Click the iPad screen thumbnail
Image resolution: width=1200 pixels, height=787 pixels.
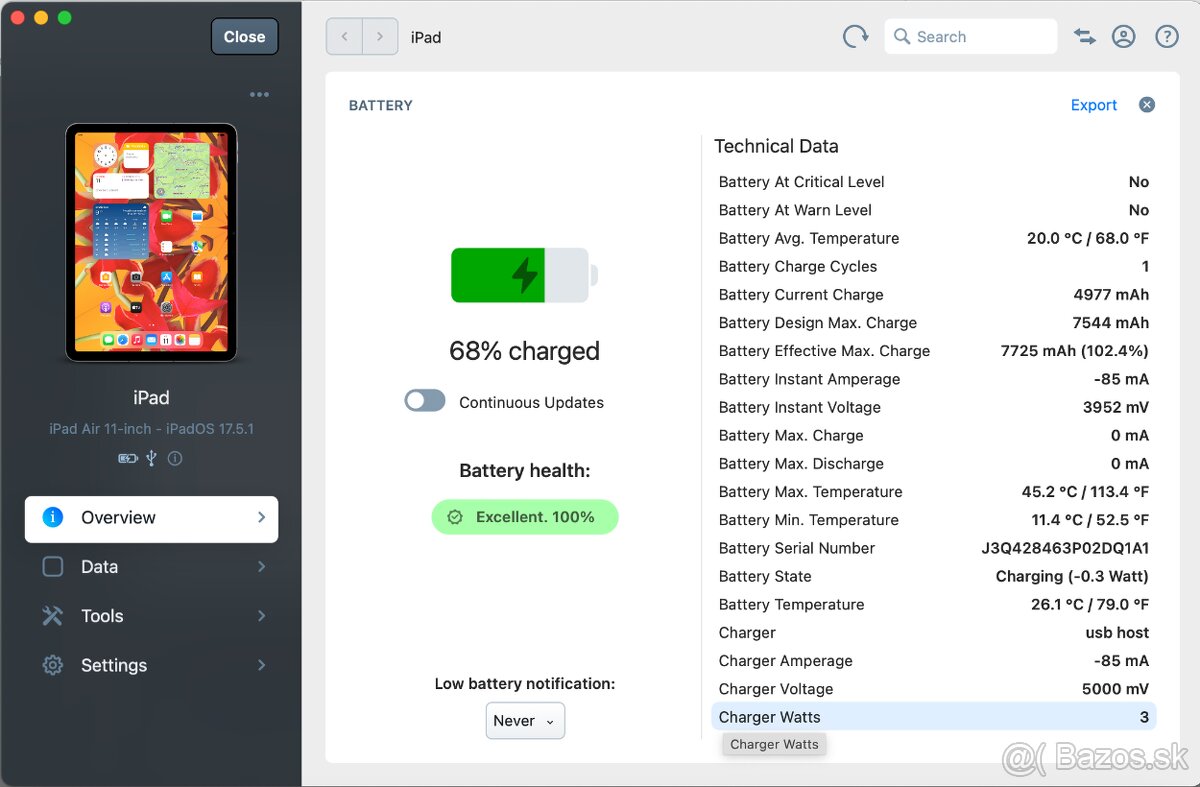[151, 242]
